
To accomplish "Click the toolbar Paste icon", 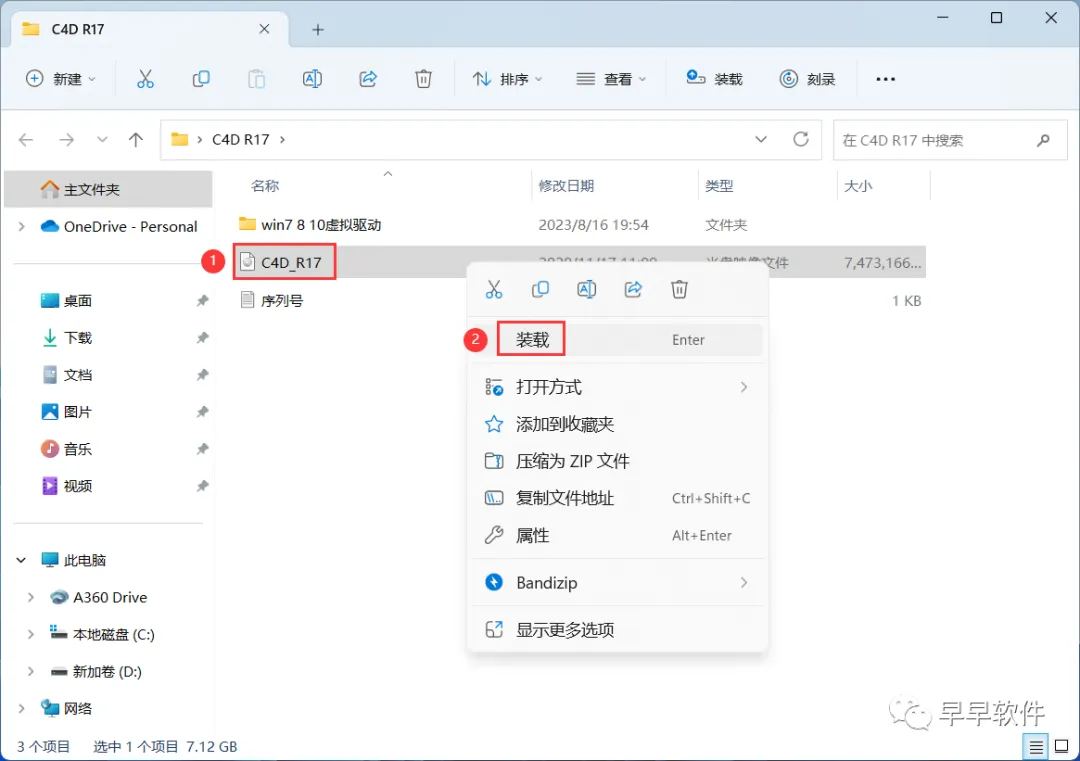I will tap(256, 79).
